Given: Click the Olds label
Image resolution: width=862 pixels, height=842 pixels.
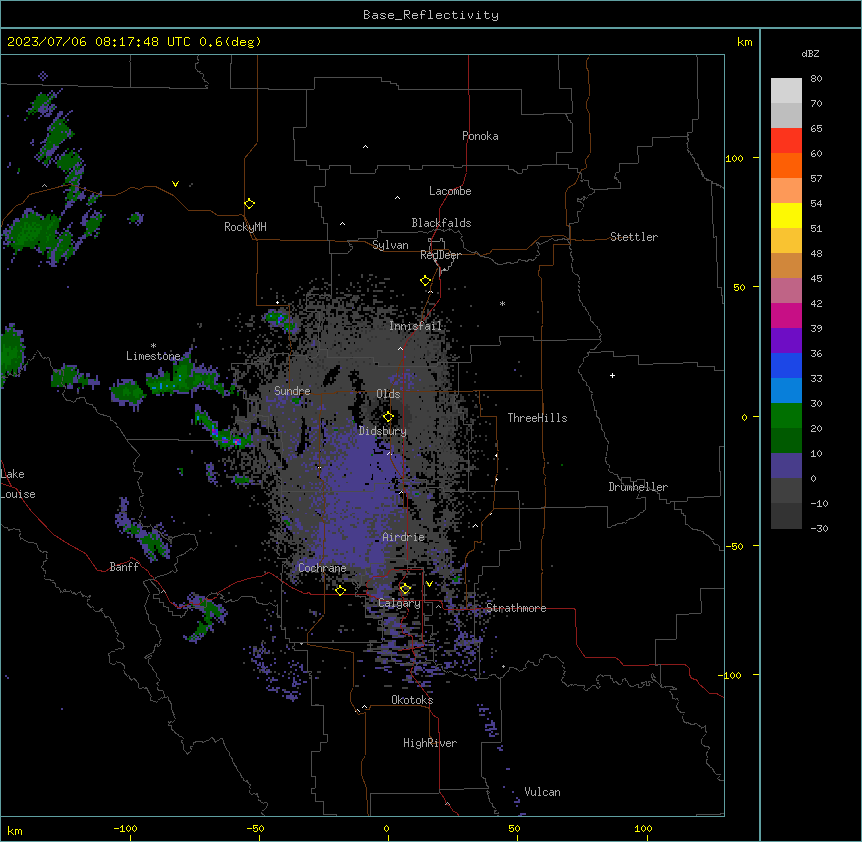Looking at the screenshot, I should coord(388,394).
